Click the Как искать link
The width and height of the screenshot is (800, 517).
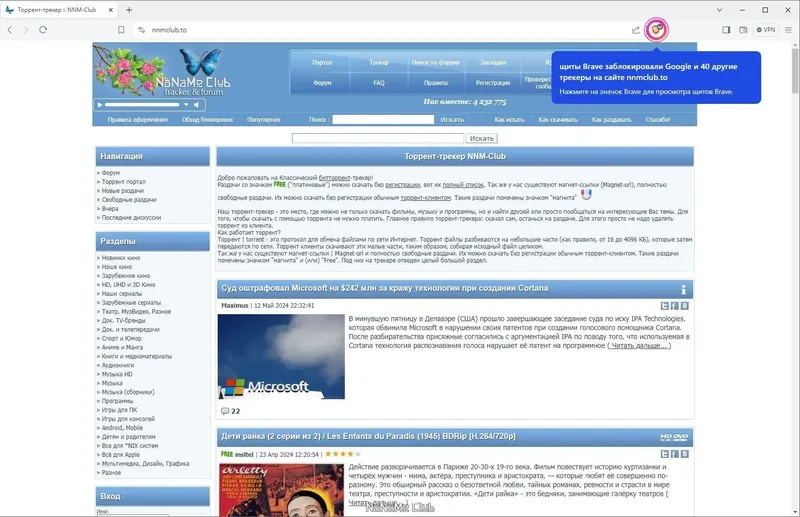point(509,119)
